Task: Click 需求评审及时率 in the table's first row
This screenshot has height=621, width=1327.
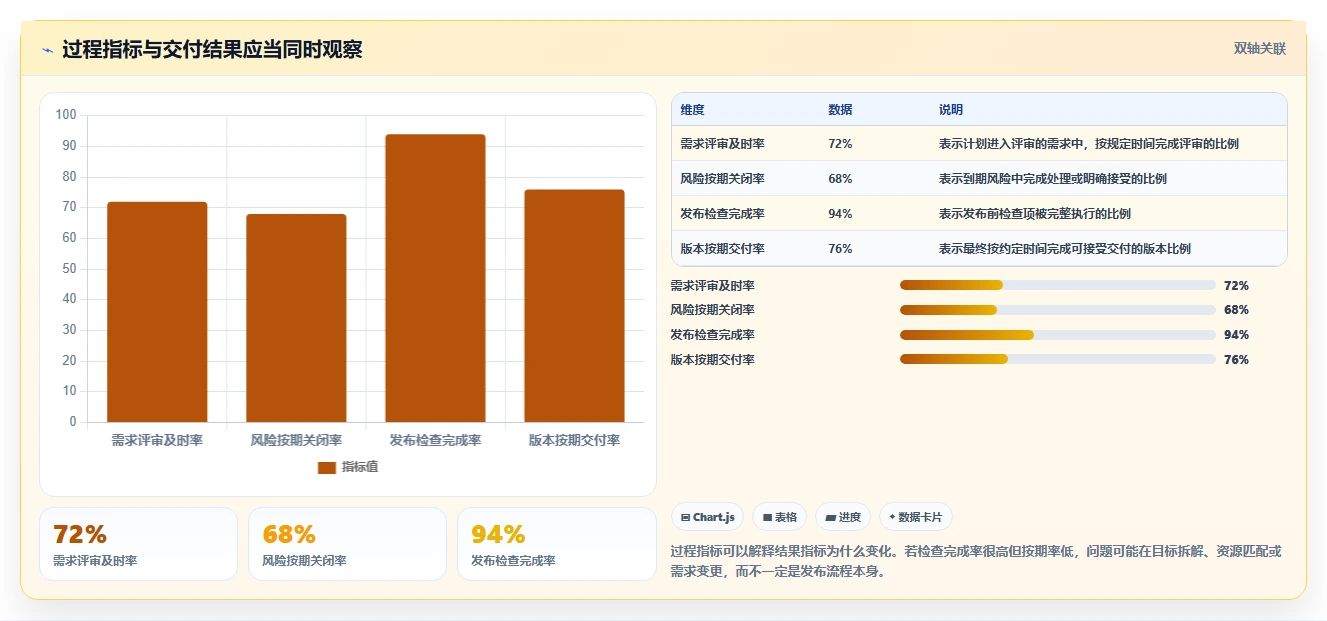Action: tap(722, 144)
